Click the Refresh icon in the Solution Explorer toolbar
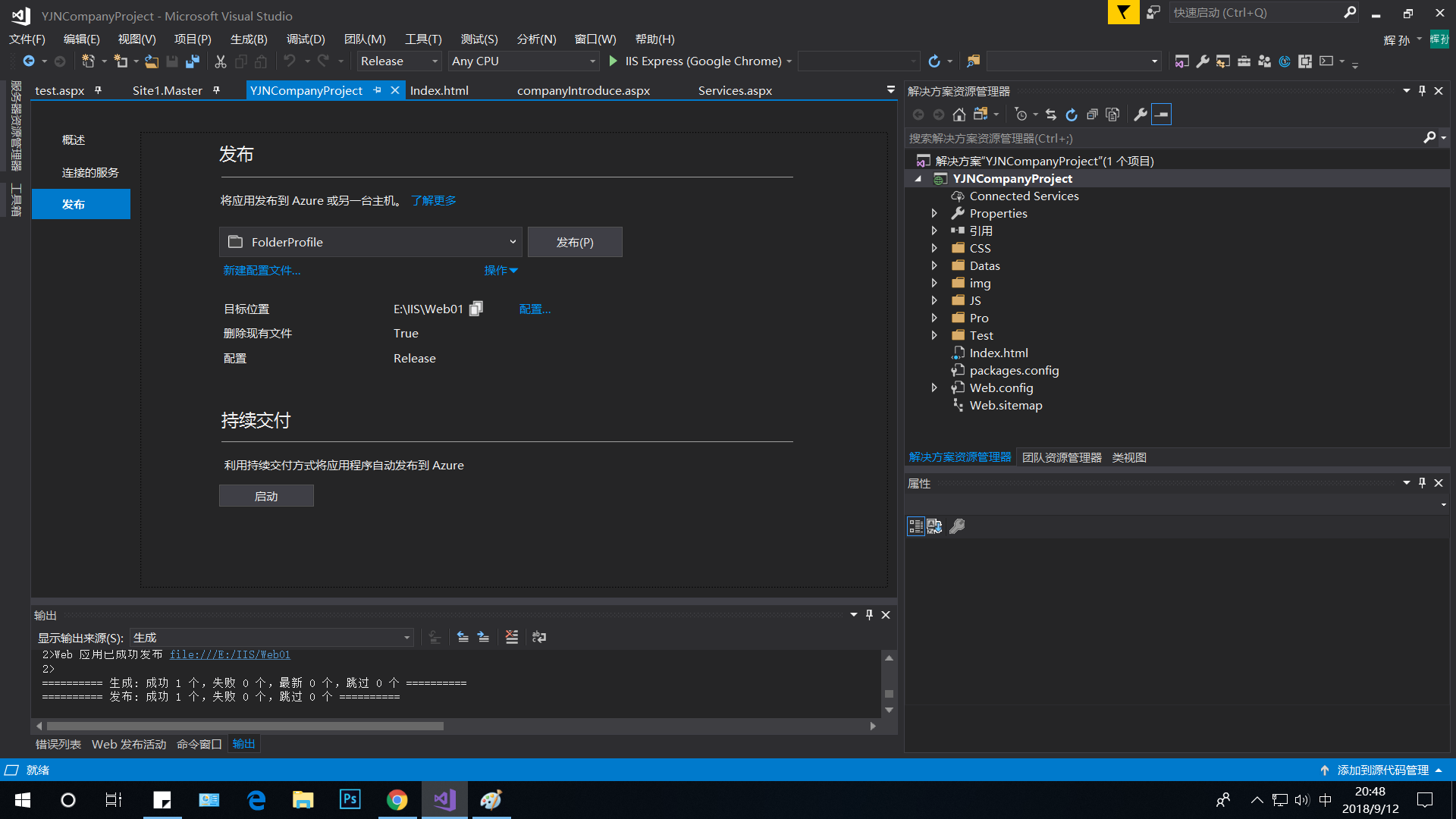Screen dimensions: 1456x819 tap(1072, 115)
